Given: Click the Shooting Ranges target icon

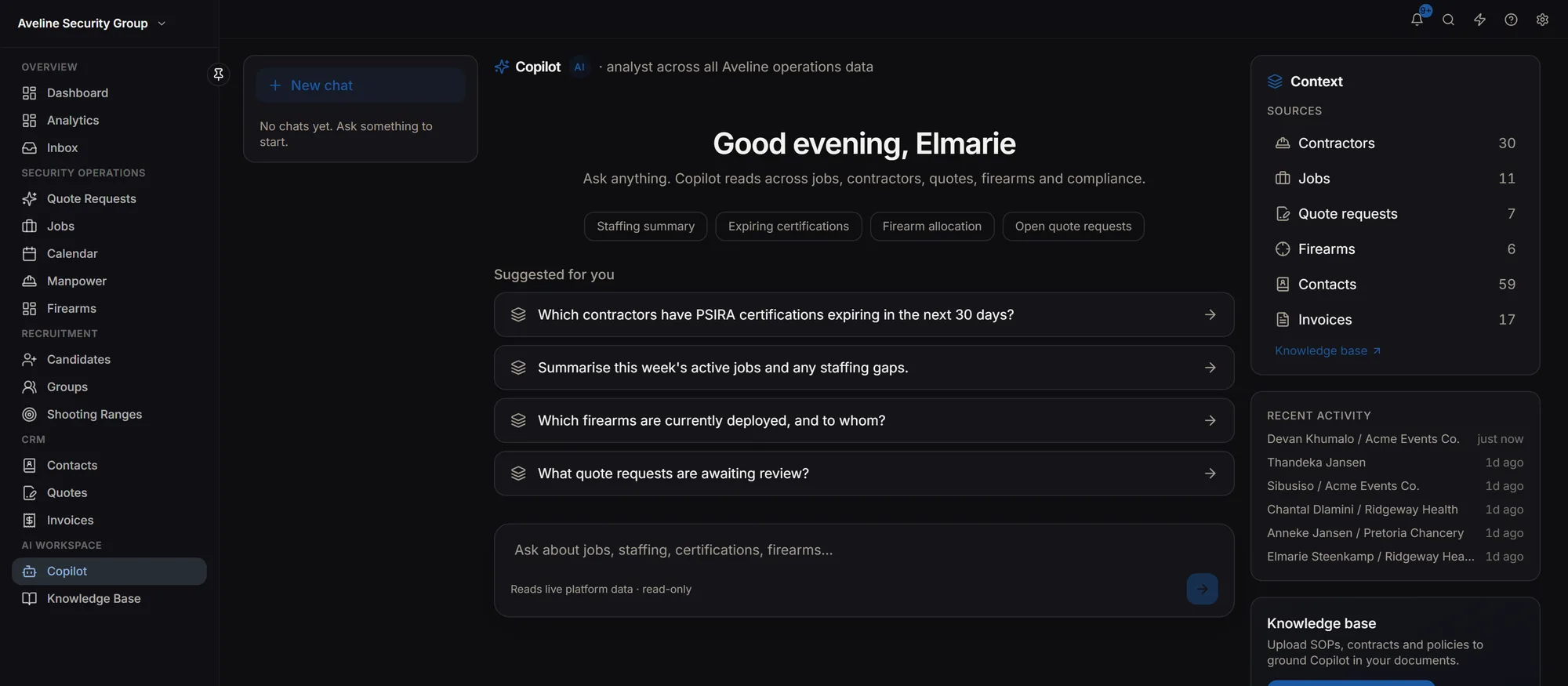Looking at the screenshot, I should (x=30, y=414).
